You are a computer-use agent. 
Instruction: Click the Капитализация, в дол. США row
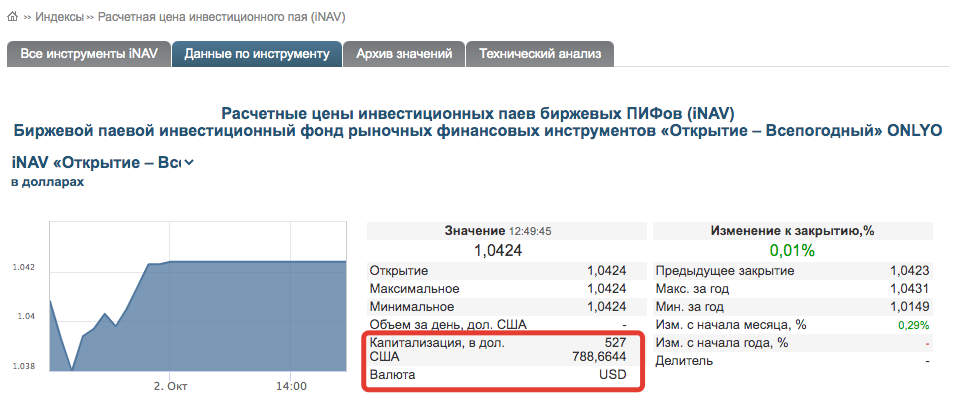click(497, 349)
